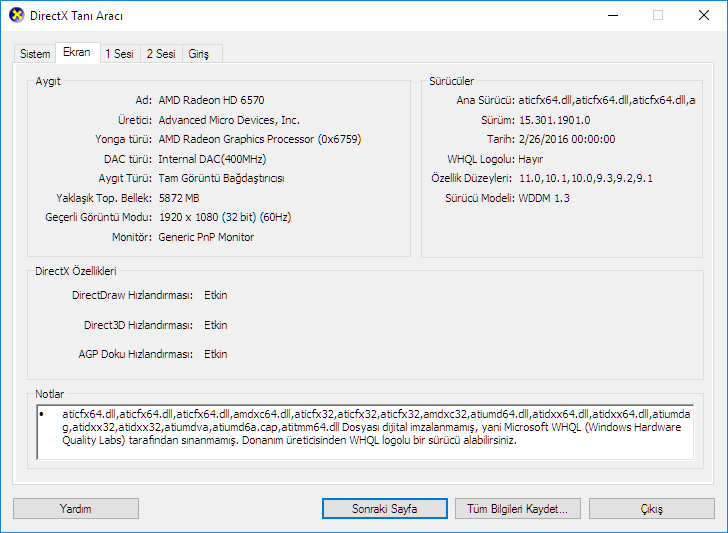Close the DirectX Tanı Aracı window
This screenshot has height=533, width=728.
pyautogui.click(x=704, y=15)
